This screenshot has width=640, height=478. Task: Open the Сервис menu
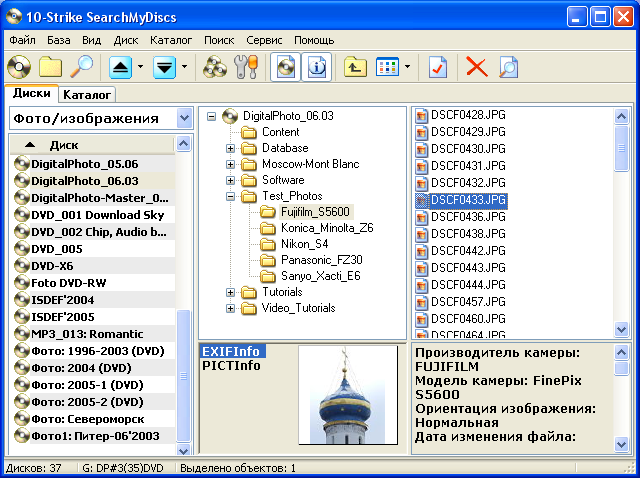pyautogui.click(x=264, y=40)
